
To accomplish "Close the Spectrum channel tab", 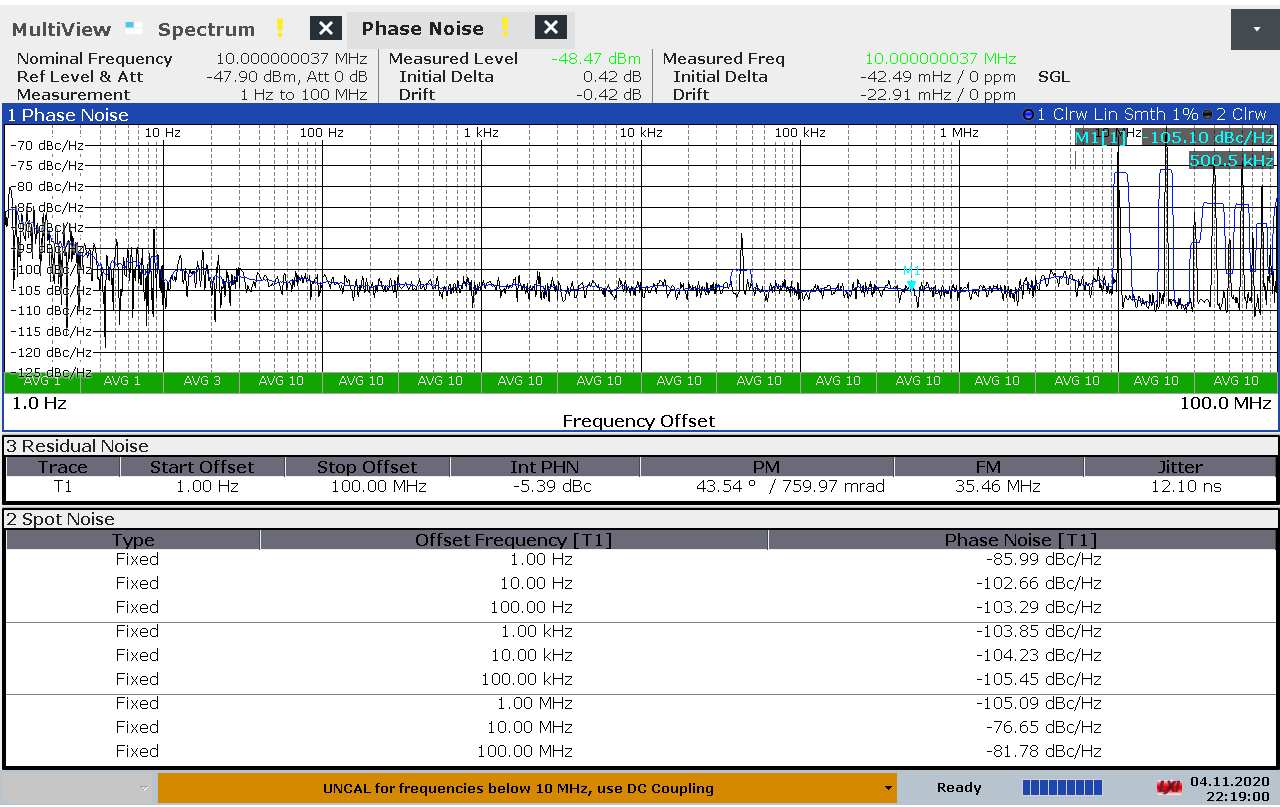I will click(x=326, y=28).
